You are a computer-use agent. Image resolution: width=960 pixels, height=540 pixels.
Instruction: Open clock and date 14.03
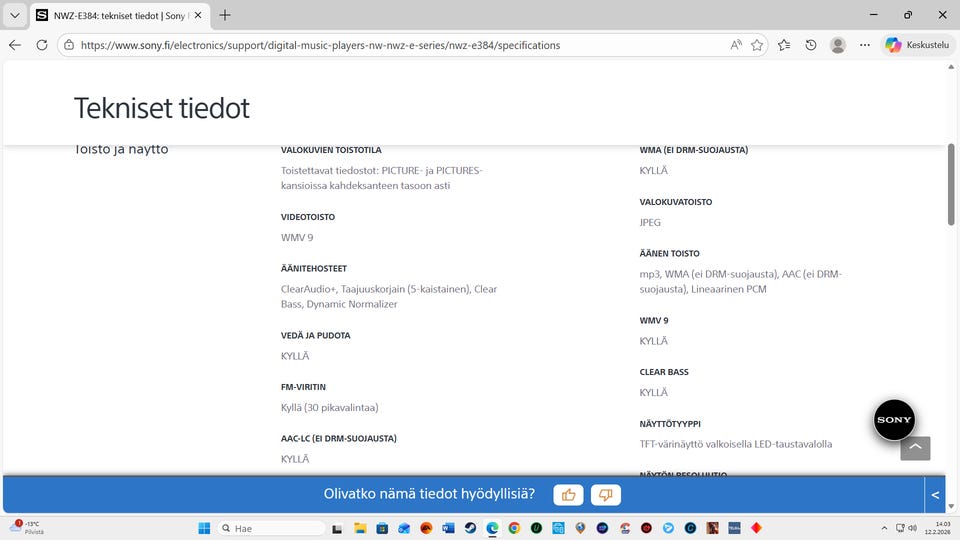point(937,528)
